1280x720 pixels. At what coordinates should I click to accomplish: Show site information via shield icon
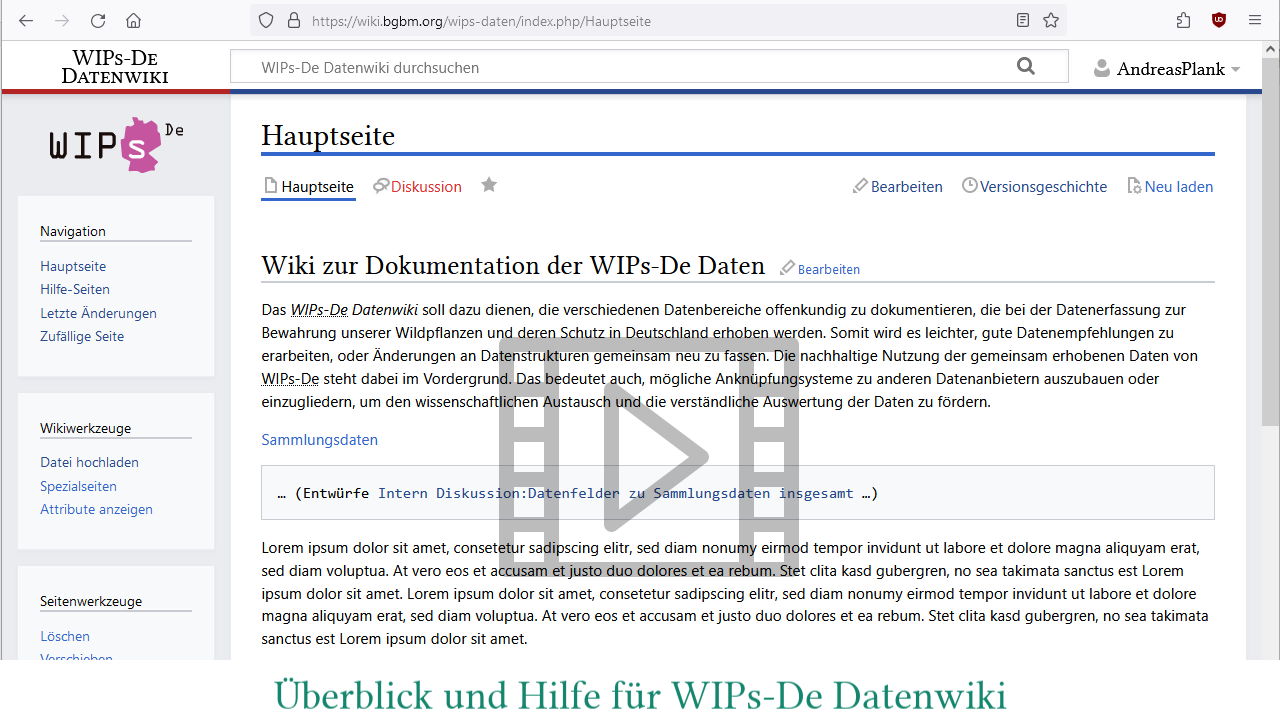pos(265,20)
